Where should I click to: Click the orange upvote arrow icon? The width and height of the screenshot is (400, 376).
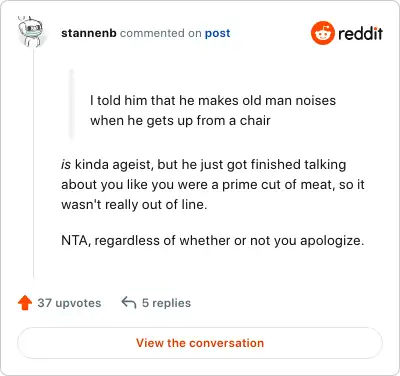[x=25, y=303]
